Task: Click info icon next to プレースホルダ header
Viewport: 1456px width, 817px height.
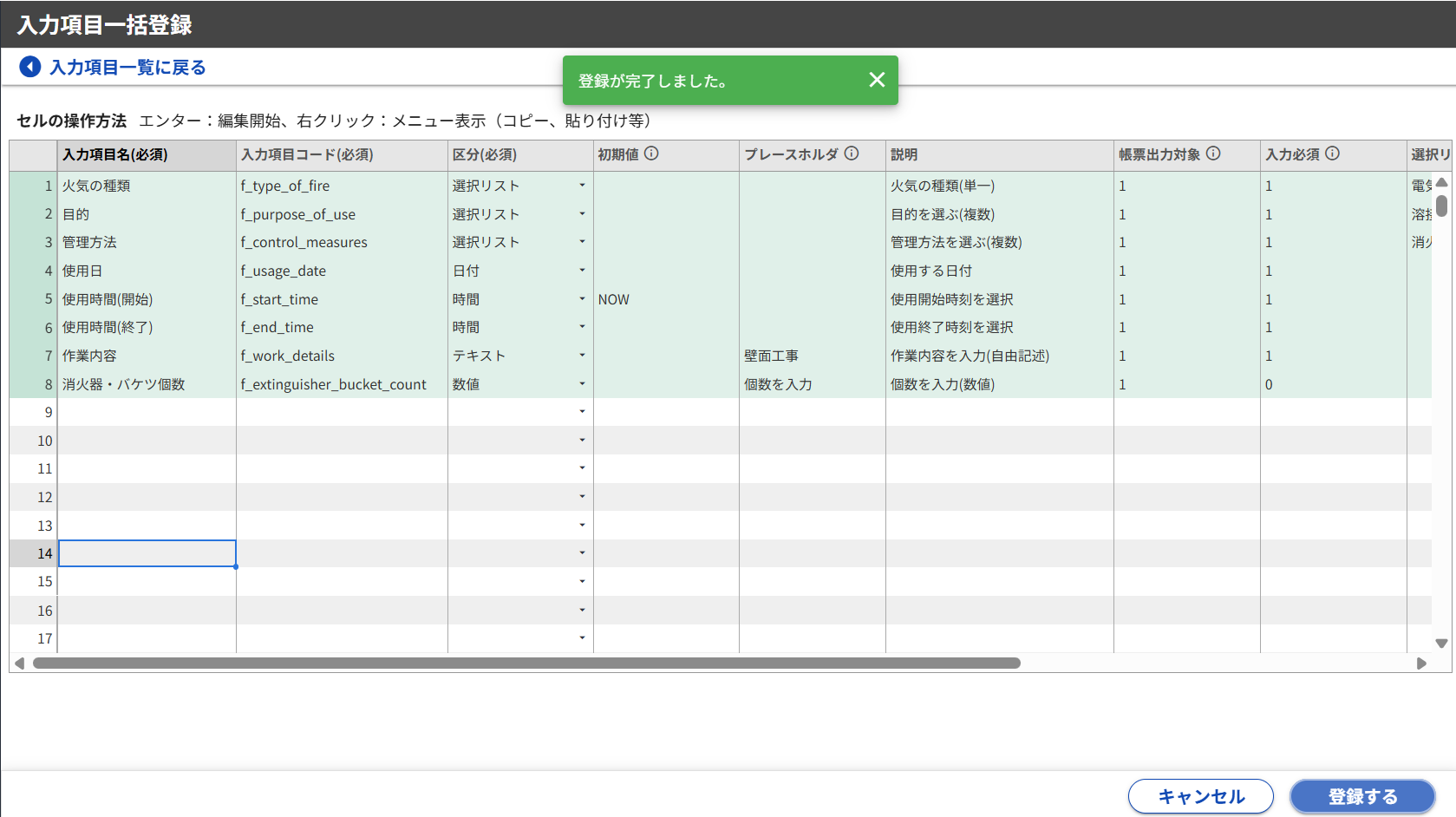Action: click(x=852, y=154)
